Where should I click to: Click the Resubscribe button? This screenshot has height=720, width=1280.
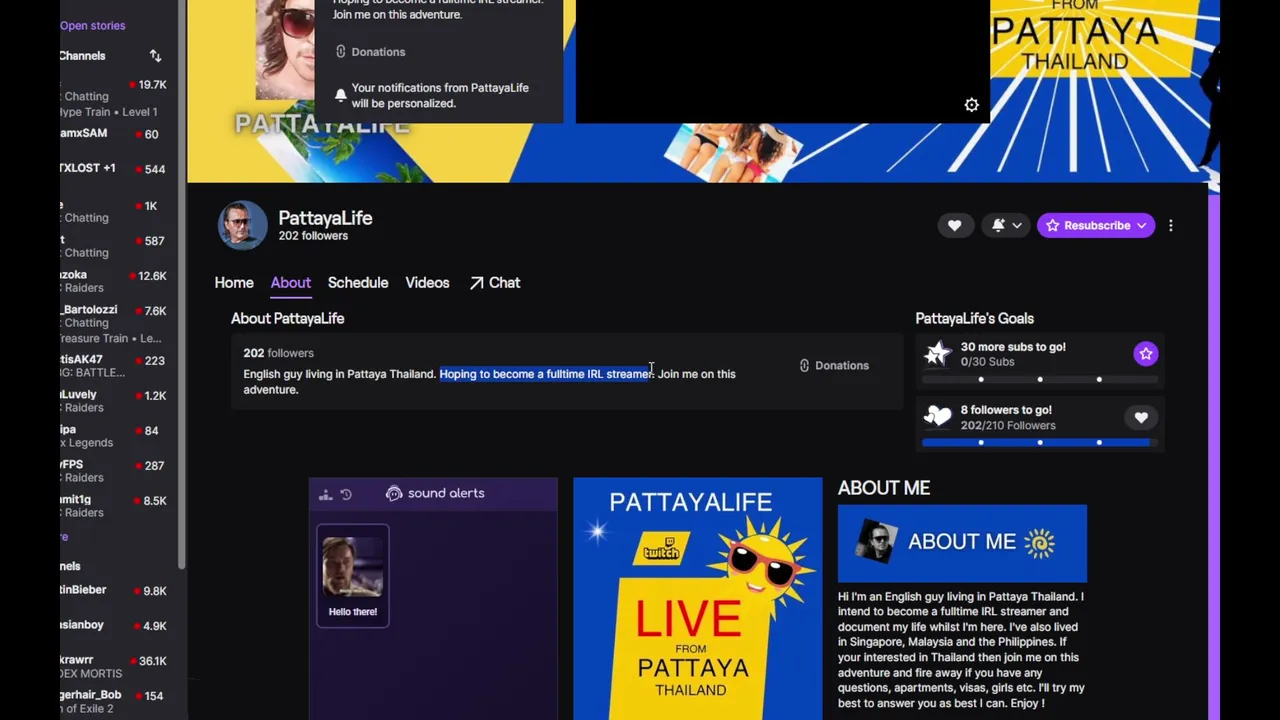coord(1096,226)
